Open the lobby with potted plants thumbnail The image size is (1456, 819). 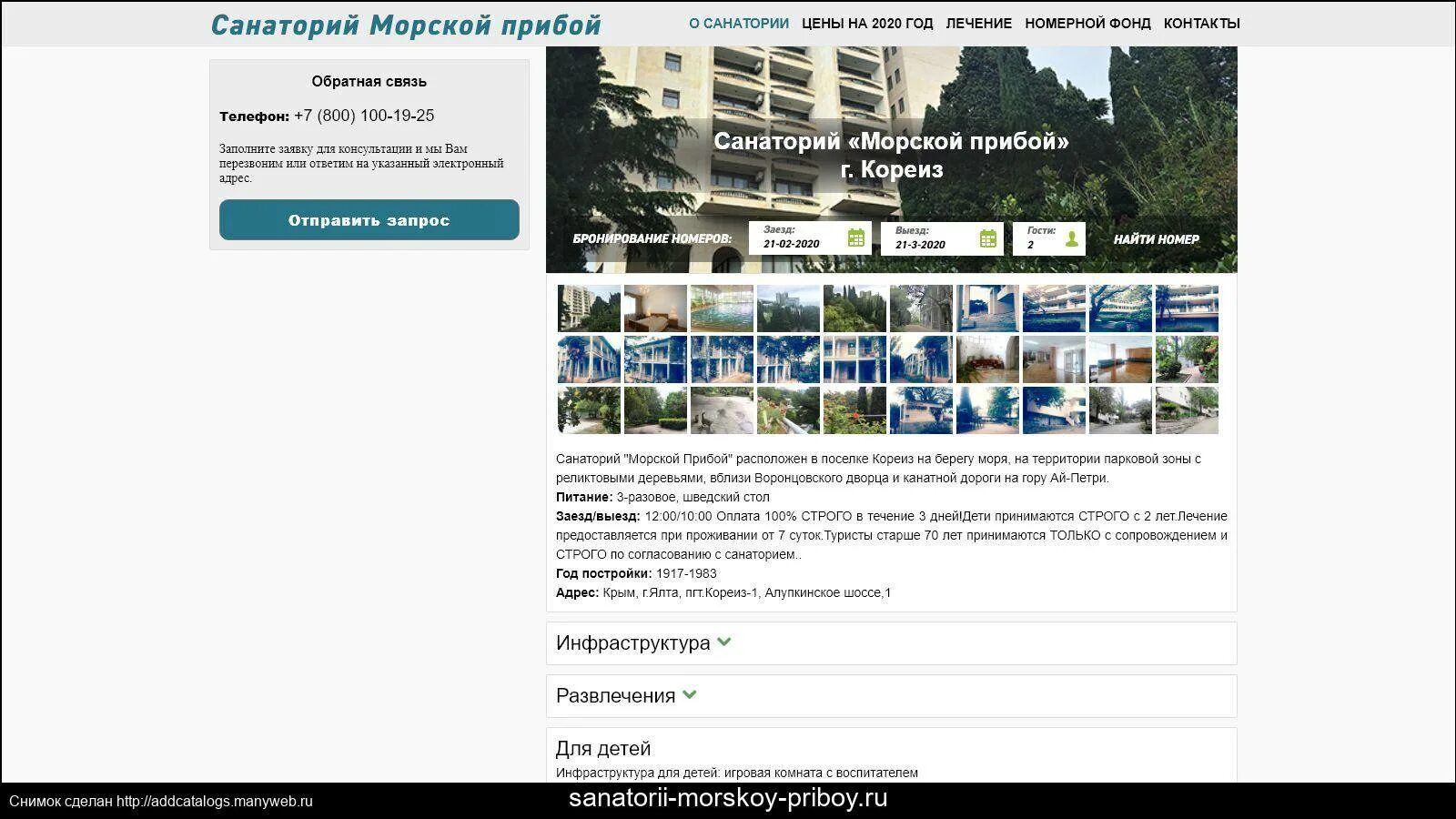[987, 359]
